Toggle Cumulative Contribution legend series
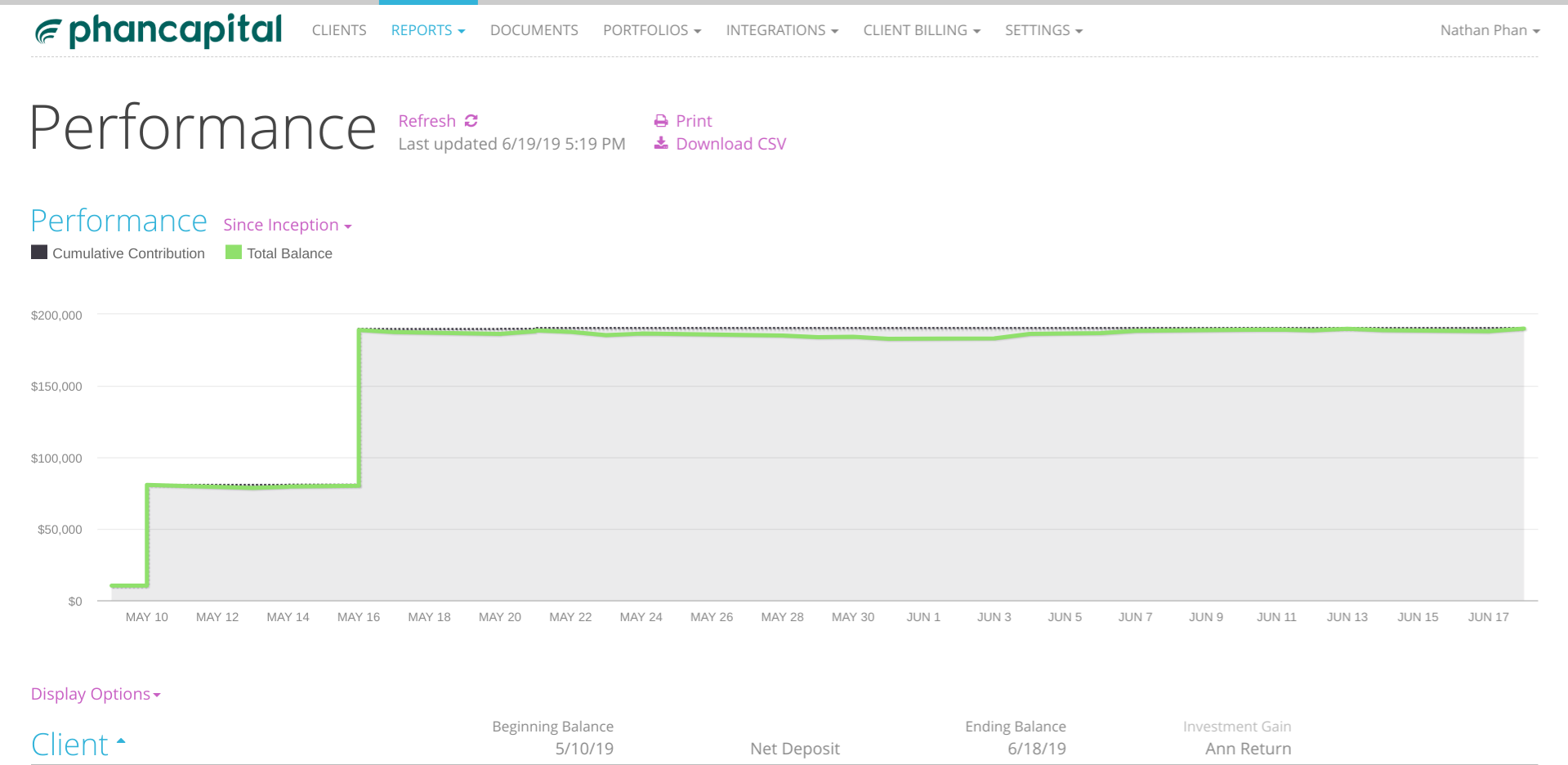This screenshot has width=1568, height=765. [x=118, y=253]
